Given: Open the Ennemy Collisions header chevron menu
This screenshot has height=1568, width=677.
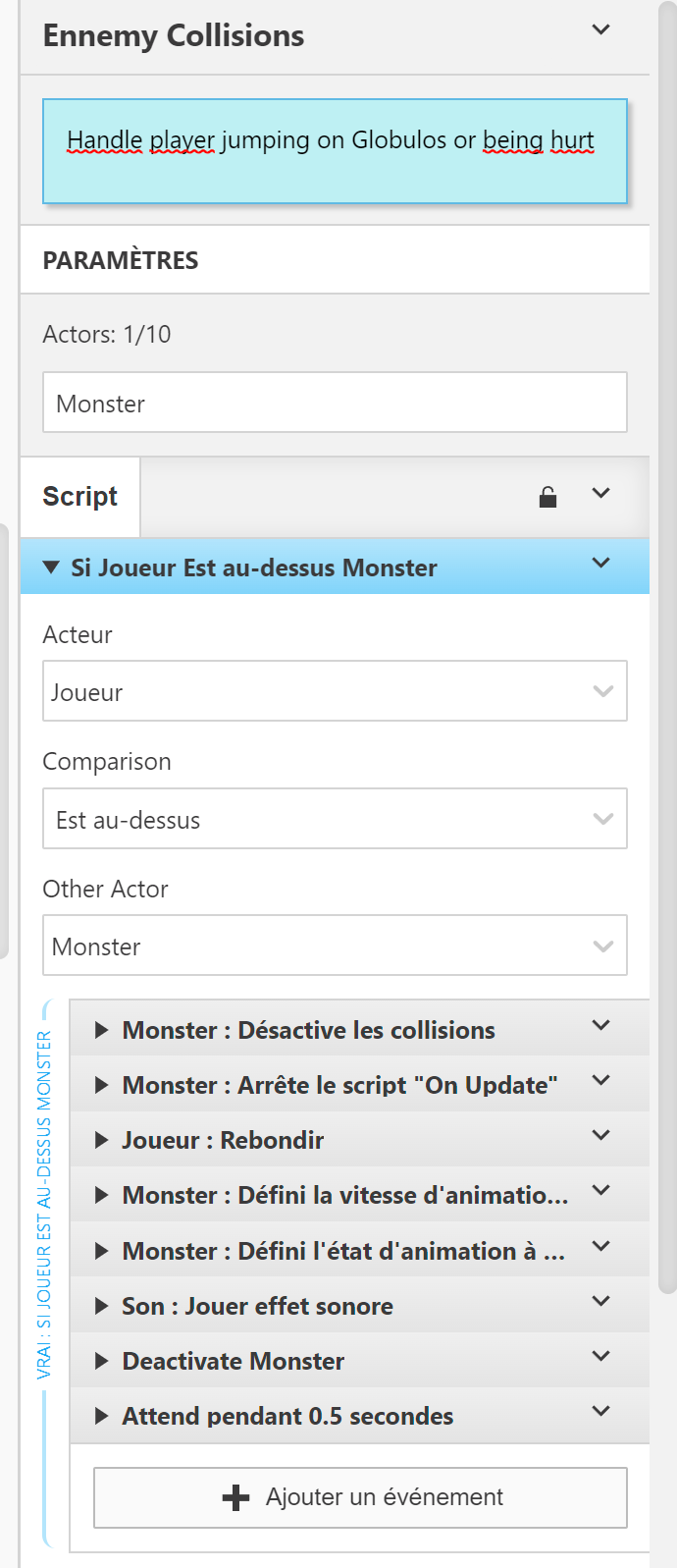Looking at the screenshot, I should [x=601, y=30].
